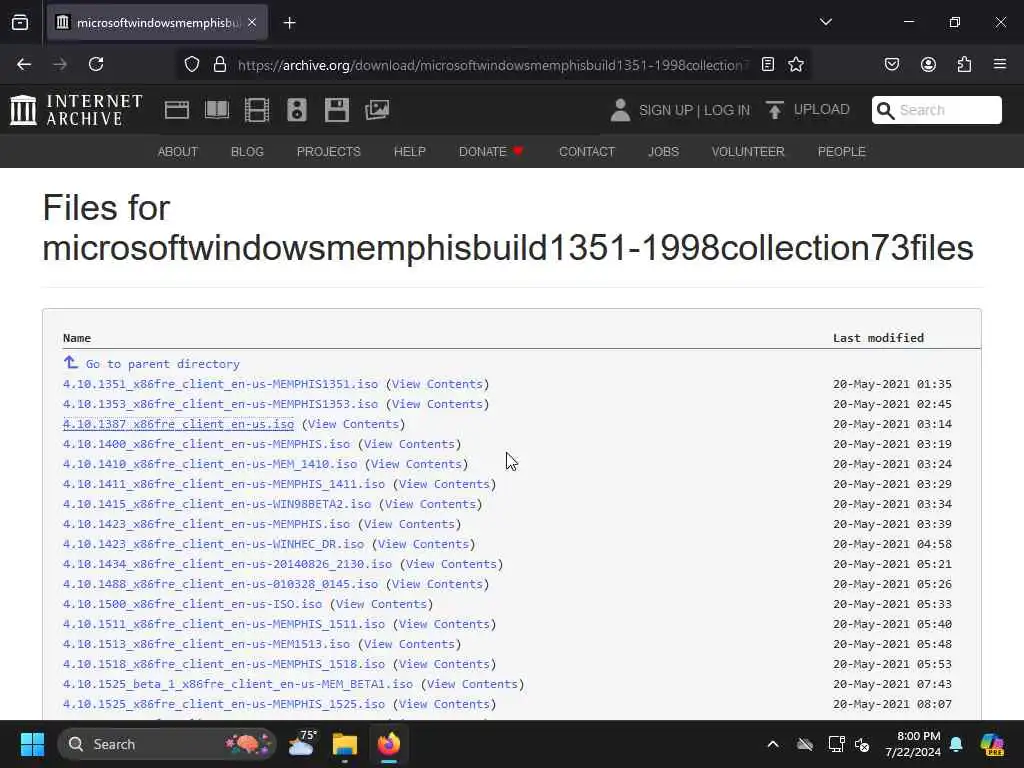Click SIGN UP | LOG IN

[x=695, y=110]
